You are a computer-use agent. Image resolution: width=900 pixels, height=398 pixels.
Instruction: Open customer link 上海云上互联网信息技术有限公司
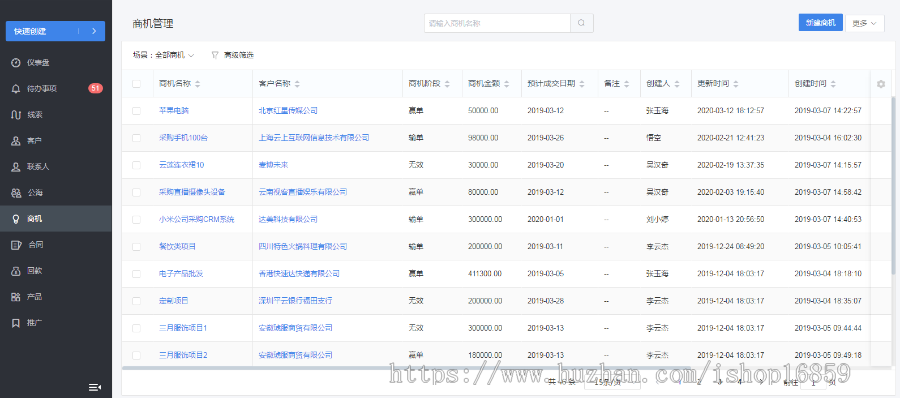coord(314,138)
